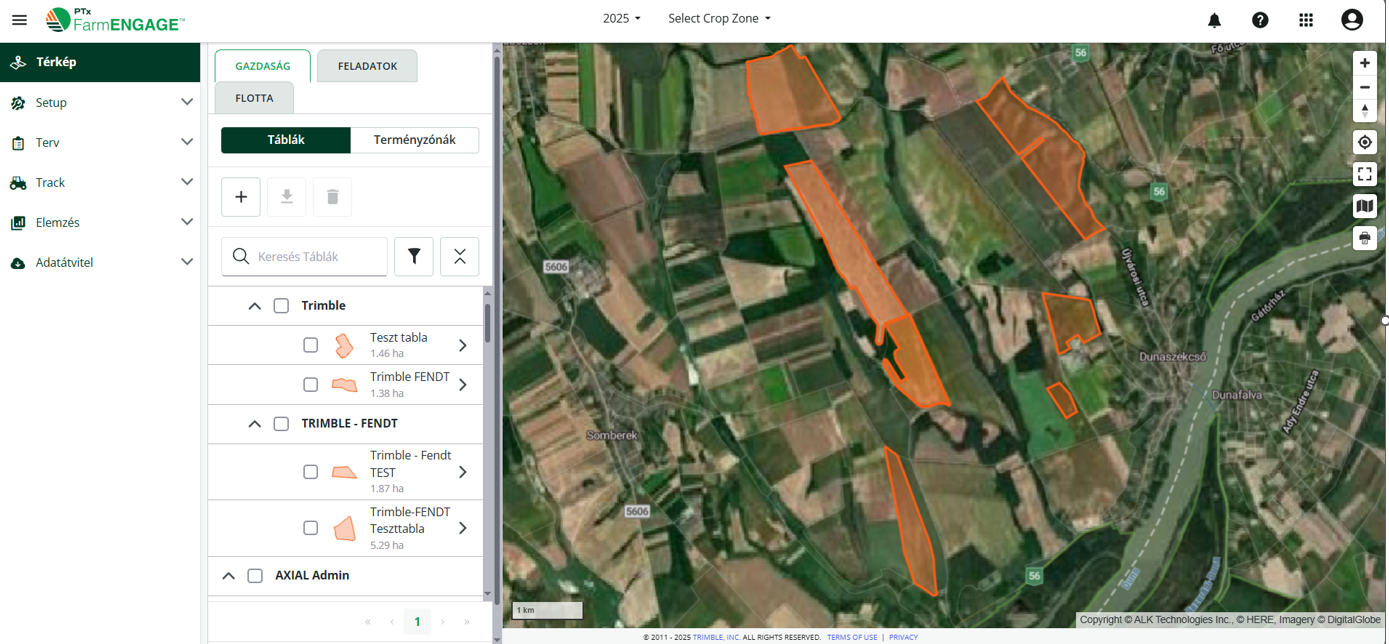This screenshot has width=1389, height=644.
Task: Click the Elemzés chart icon
Action: point(18,223)
